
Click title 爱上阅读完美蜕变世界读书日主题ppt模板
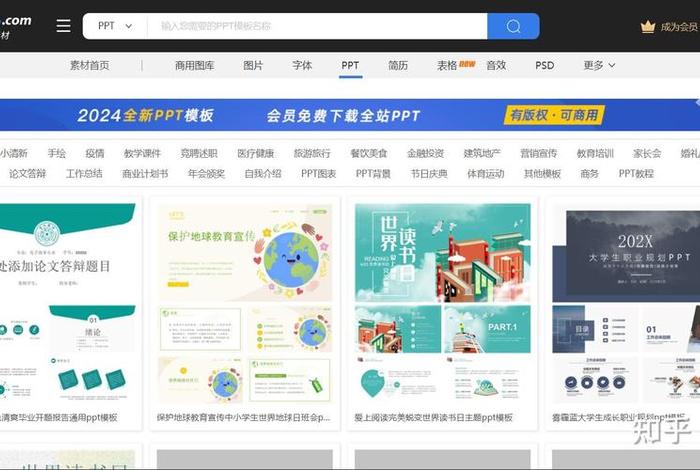(433, 417)
